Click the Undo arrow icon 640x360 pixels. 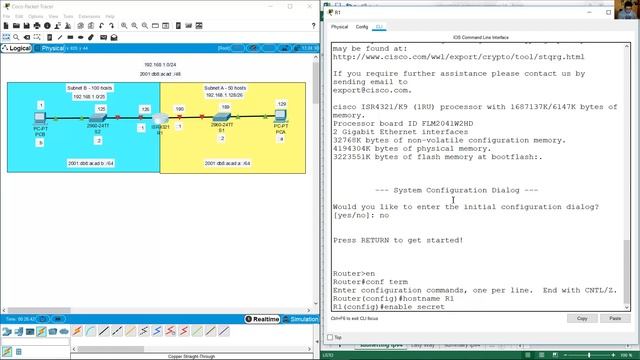click(x=101, y=26)
